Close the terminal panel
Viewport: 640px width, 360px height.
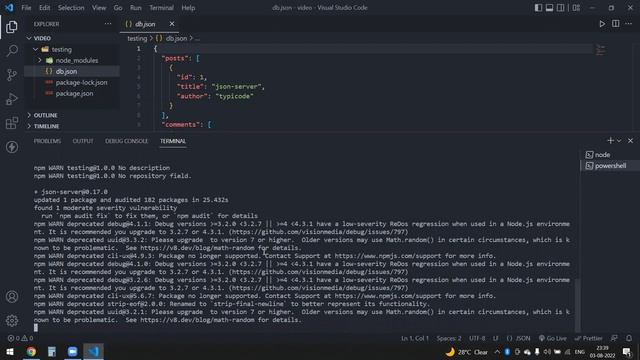click(x=630, y=140)
